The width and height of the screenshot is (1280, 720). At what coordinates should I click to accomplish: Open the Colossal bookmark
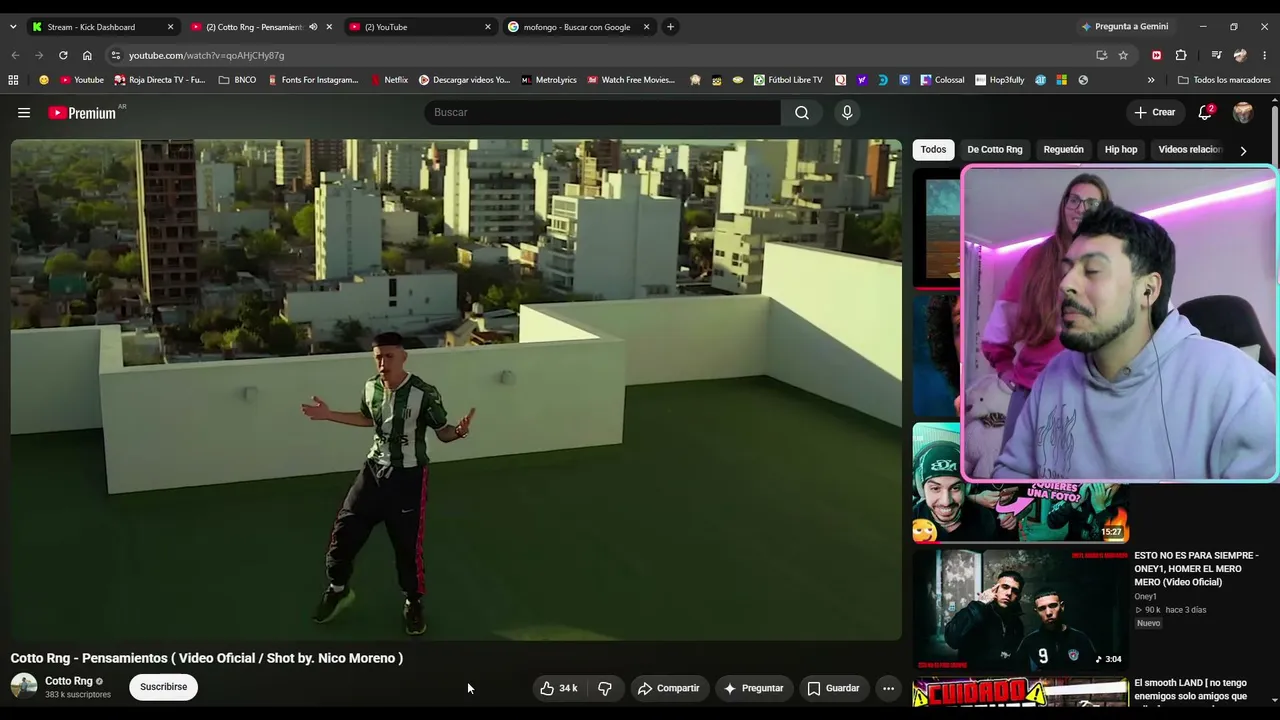coord(942,80)
